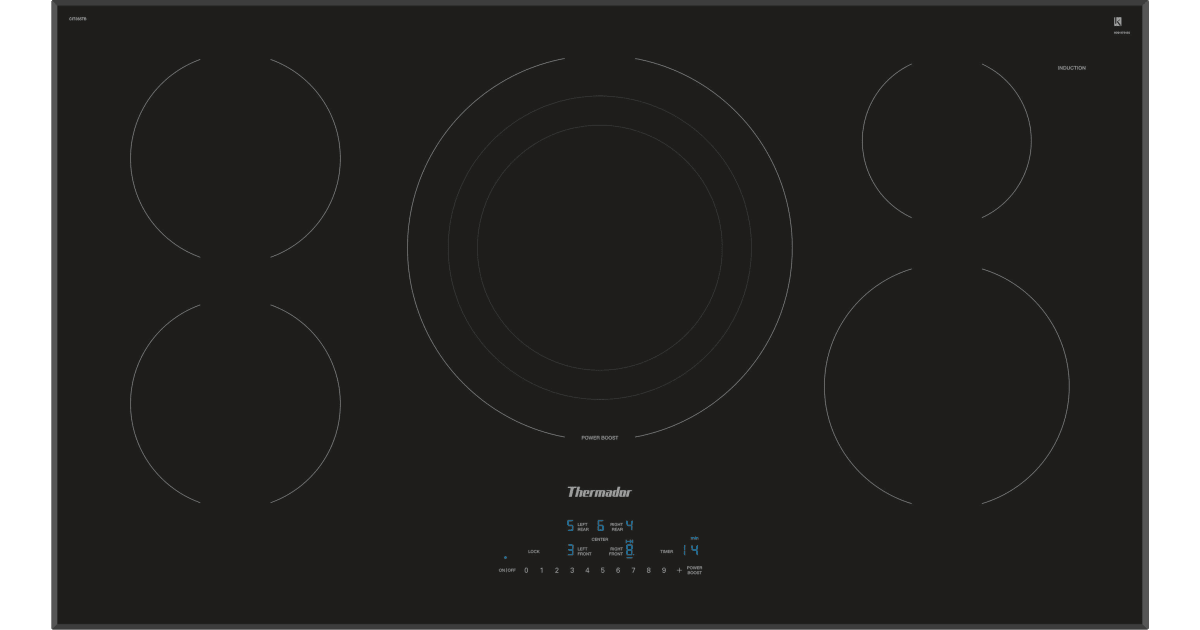The height and width of the screenshot is (630, 1200).
Task: Enable the LOCK control
Action: 533,551
